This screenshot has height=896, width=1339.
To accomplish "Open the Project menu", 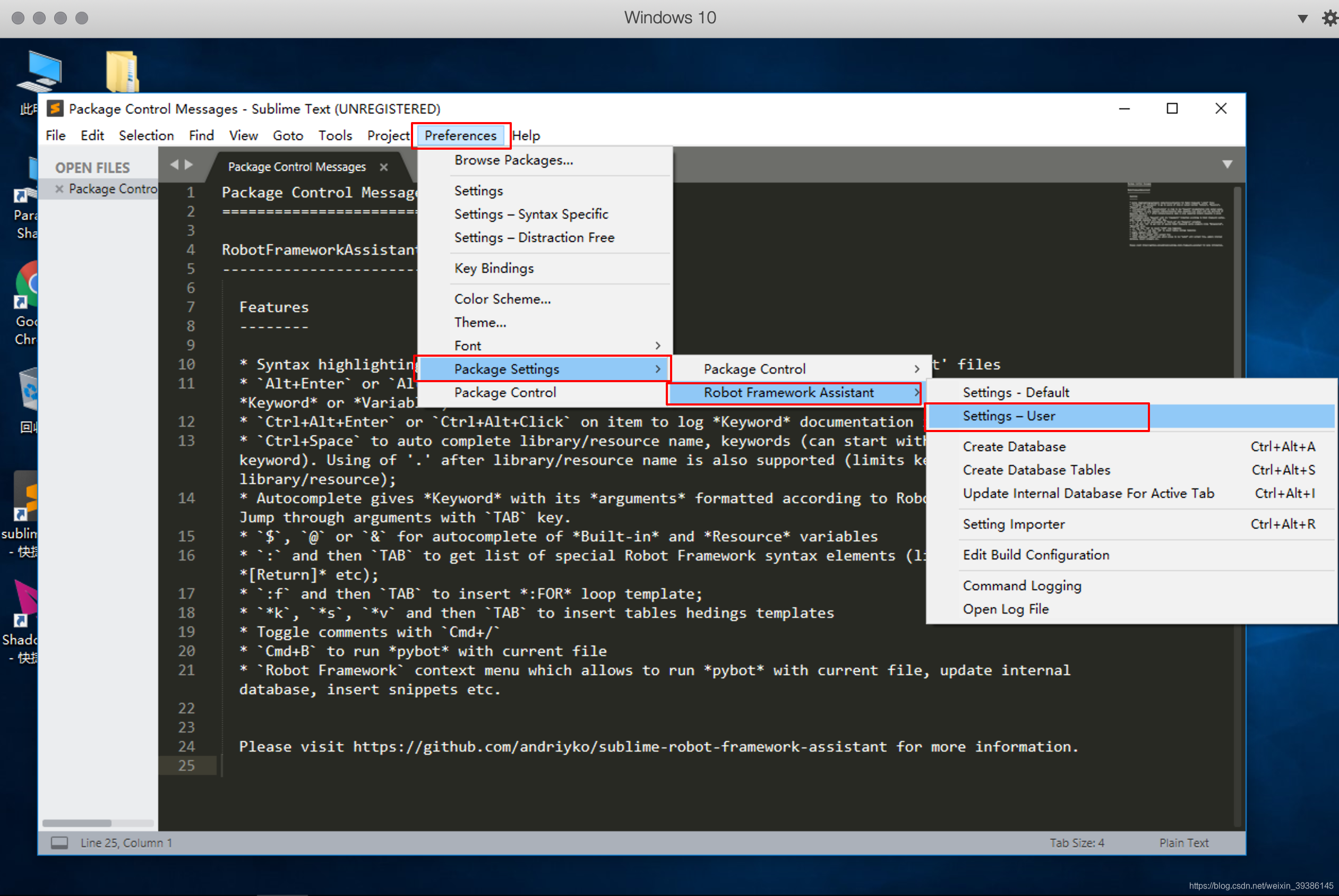I will [x=389, y=135].
